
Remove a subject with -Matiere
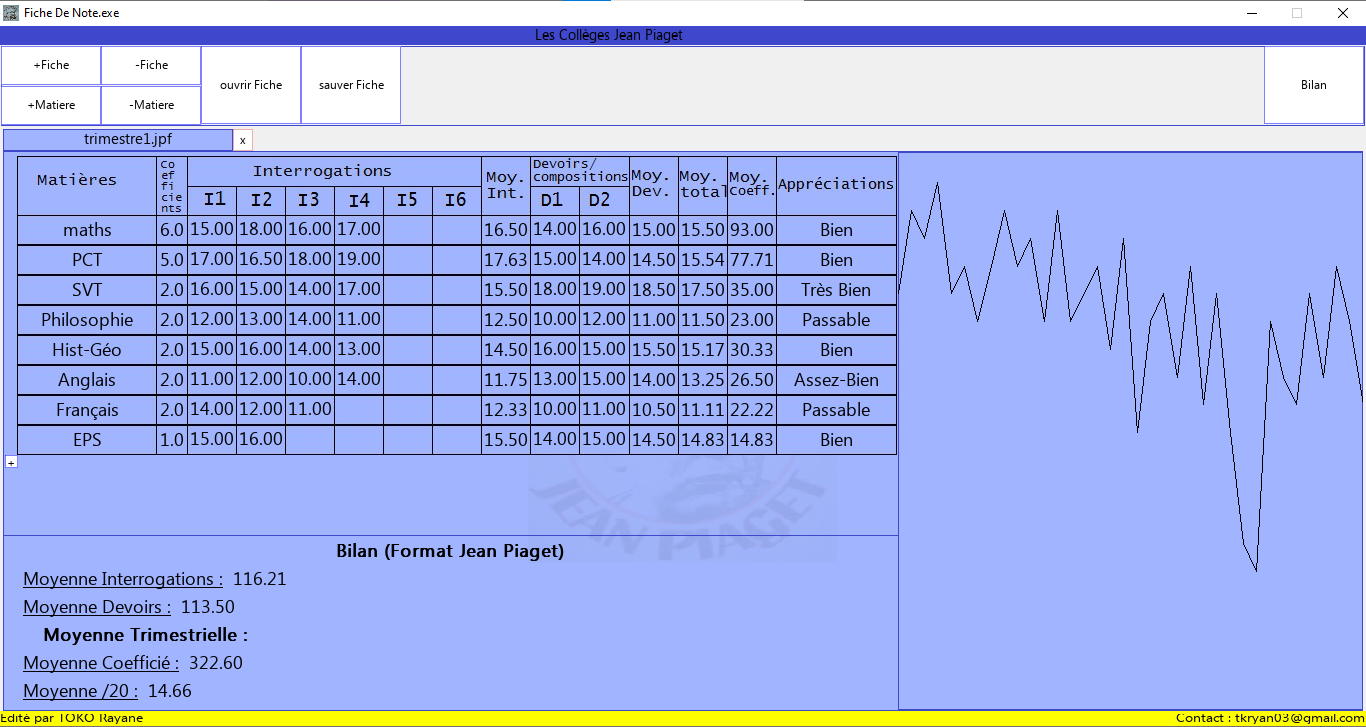click(151, 105)
